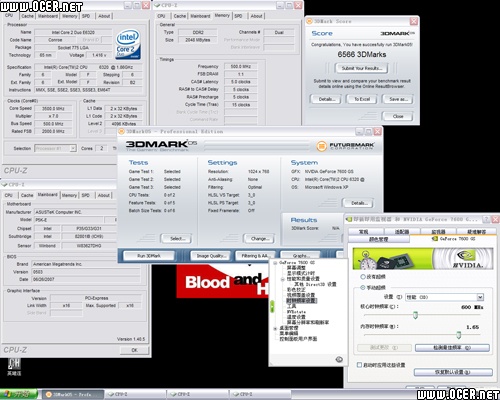Click the NVIDIA logo banner in GeForce properties
The width and height of the screenshot is (500, 400).
pos(423,258)
